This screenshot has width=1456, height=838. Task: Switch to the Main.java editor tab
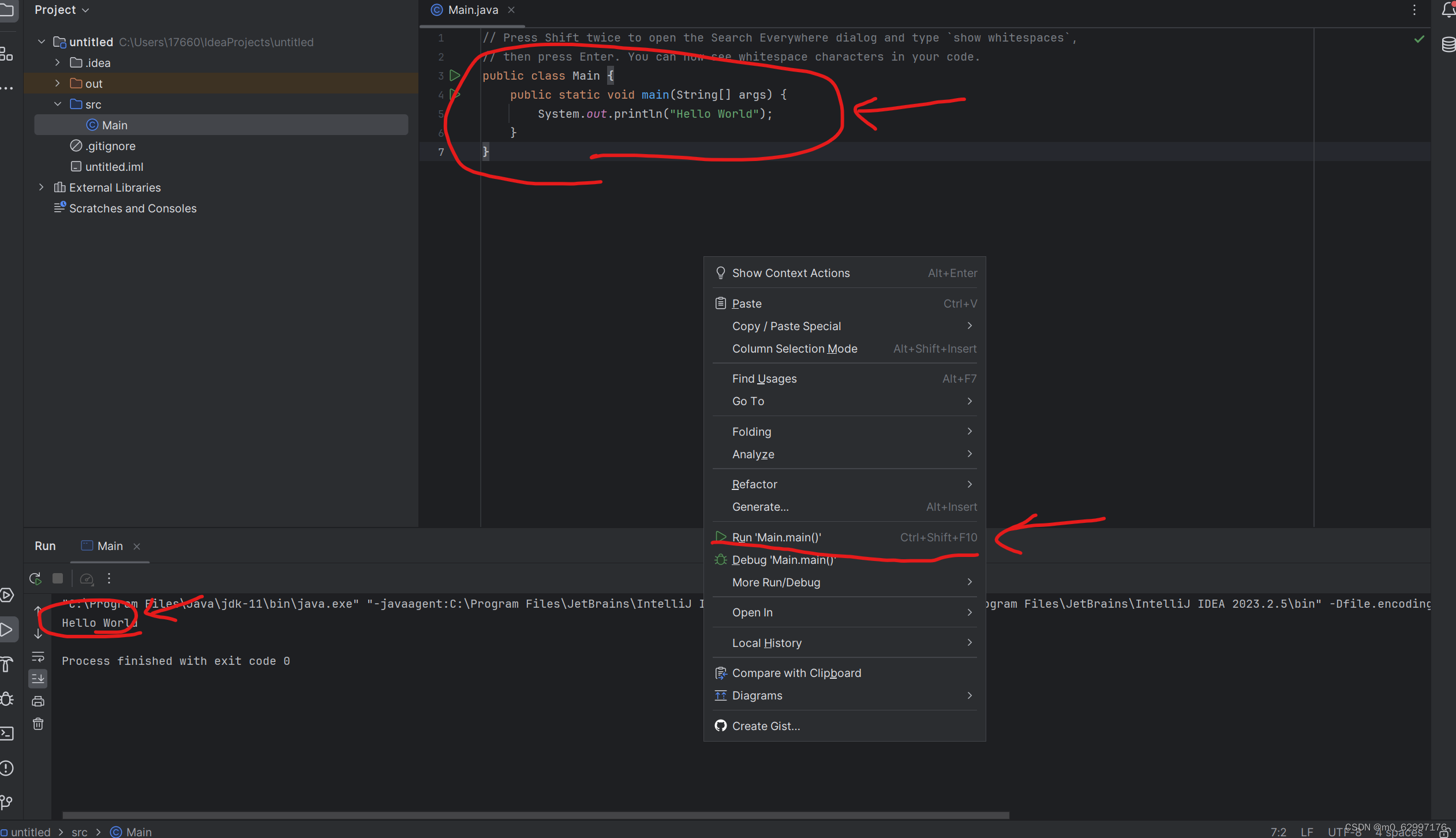(472, 9)
